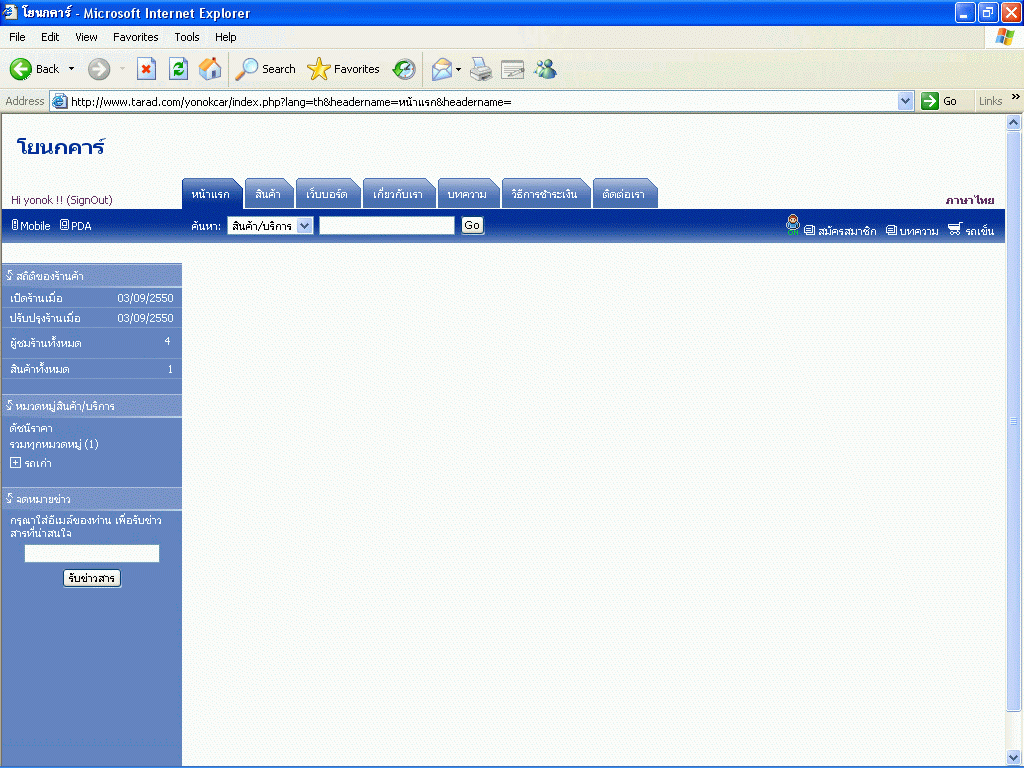Open the address bar dropdown arrow

click(905, 101)
